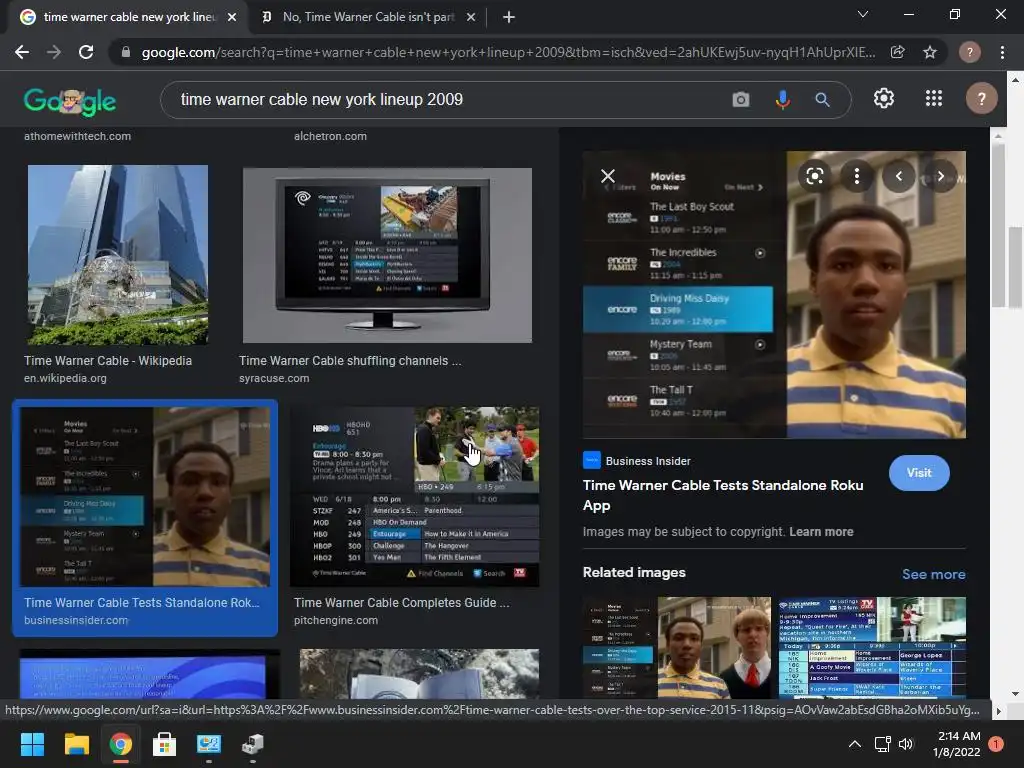This screenshot has width=1024, height=768.
Task: Click the en.wikipedia.org source text
Action: pyautogui.click(x=65, y=378)
